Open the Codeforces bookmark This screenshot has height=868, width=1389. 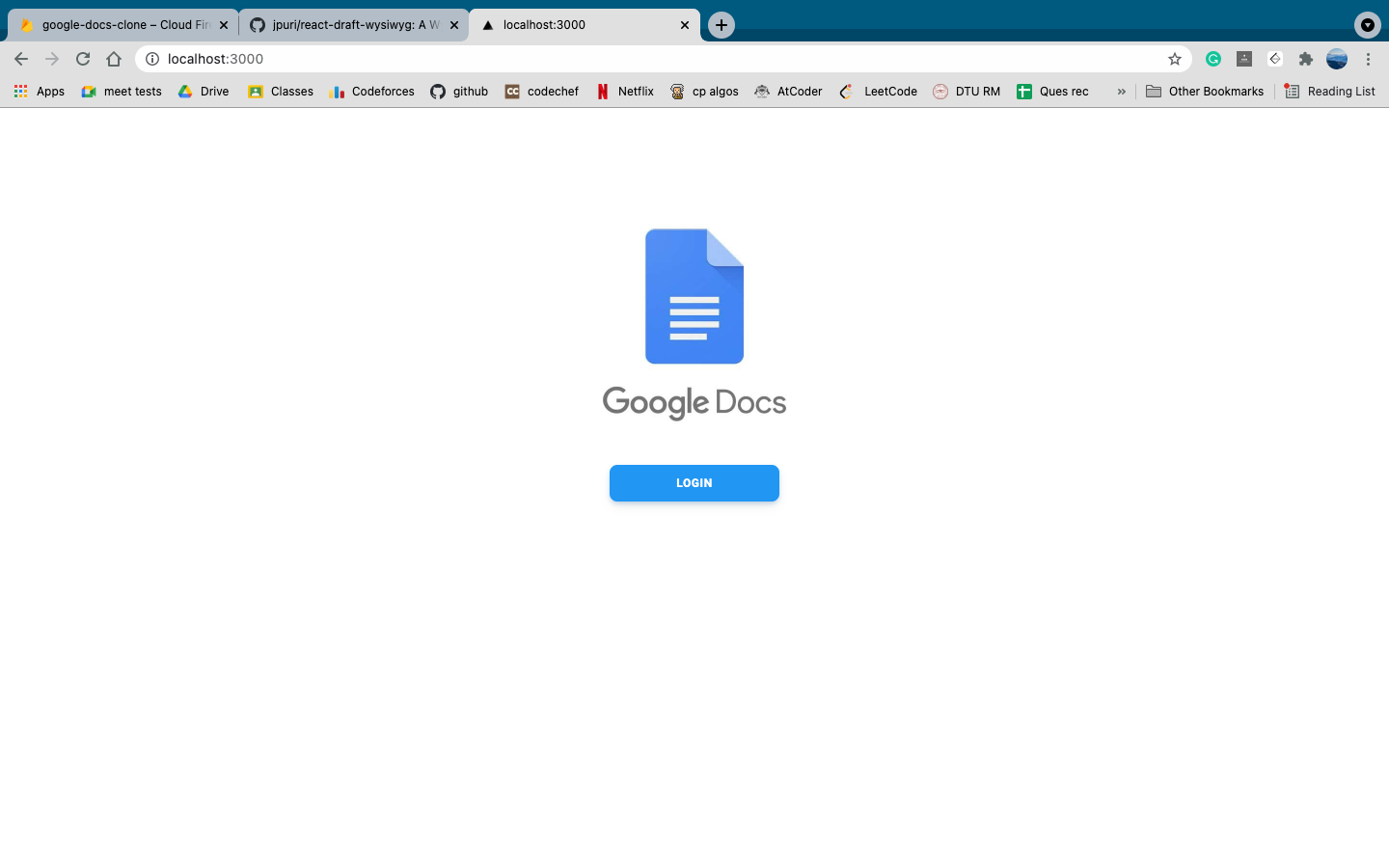pyautogui.click(x=371, y=92)
